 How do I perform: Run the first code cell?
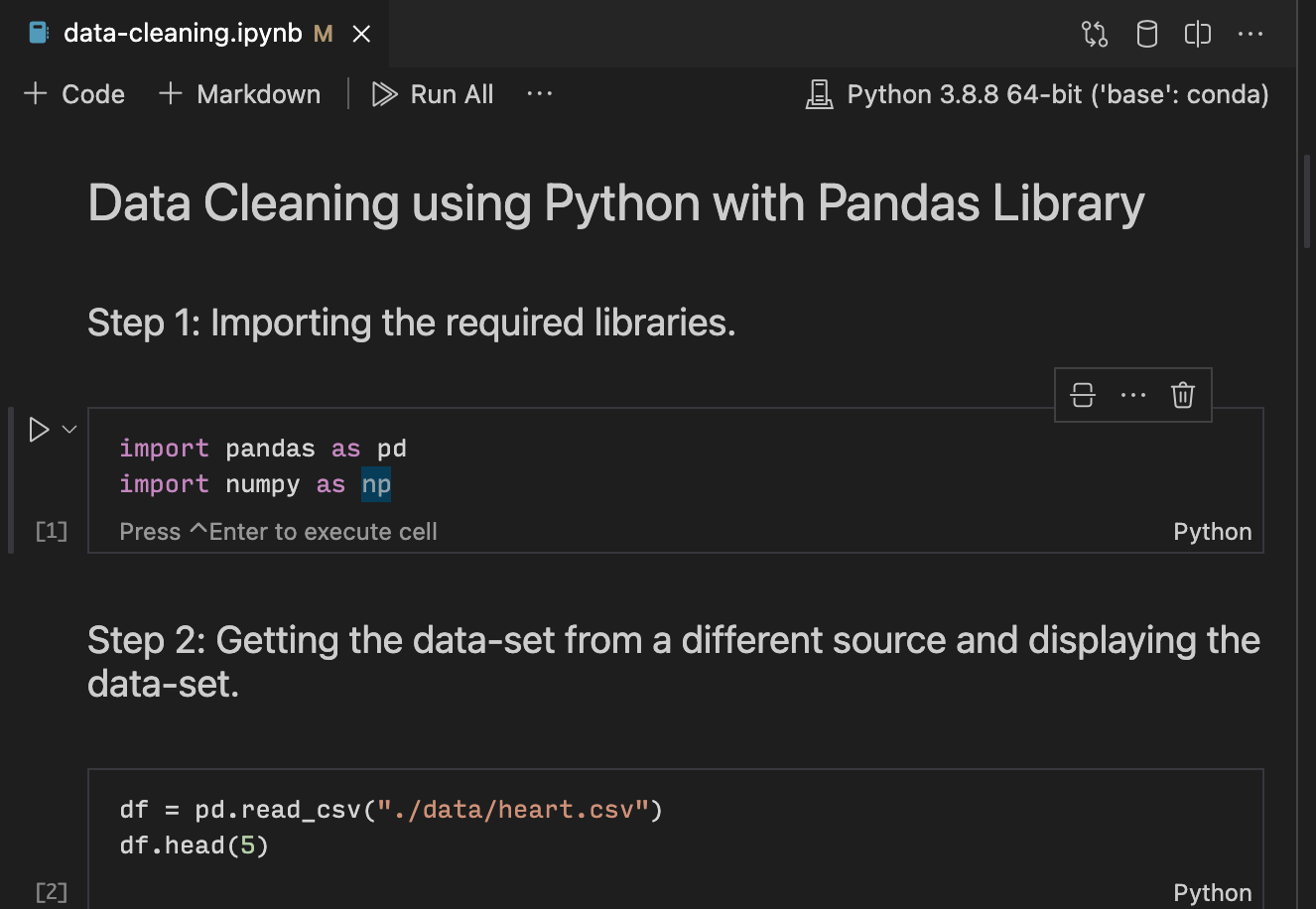[40, 429]
